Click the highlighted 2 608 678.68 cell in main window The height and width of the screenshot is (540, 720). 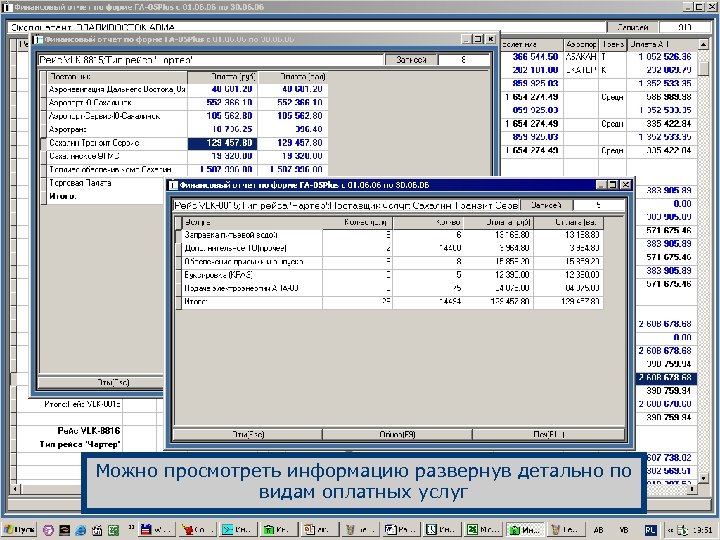[665, 378]
